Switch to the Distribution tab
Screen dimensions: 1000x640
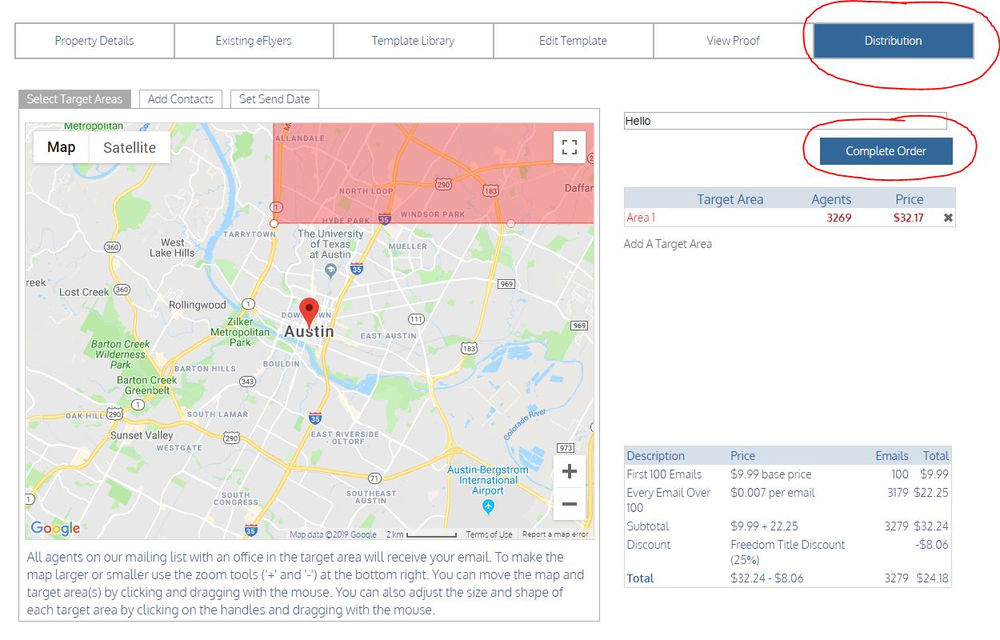tap(891, 41)
